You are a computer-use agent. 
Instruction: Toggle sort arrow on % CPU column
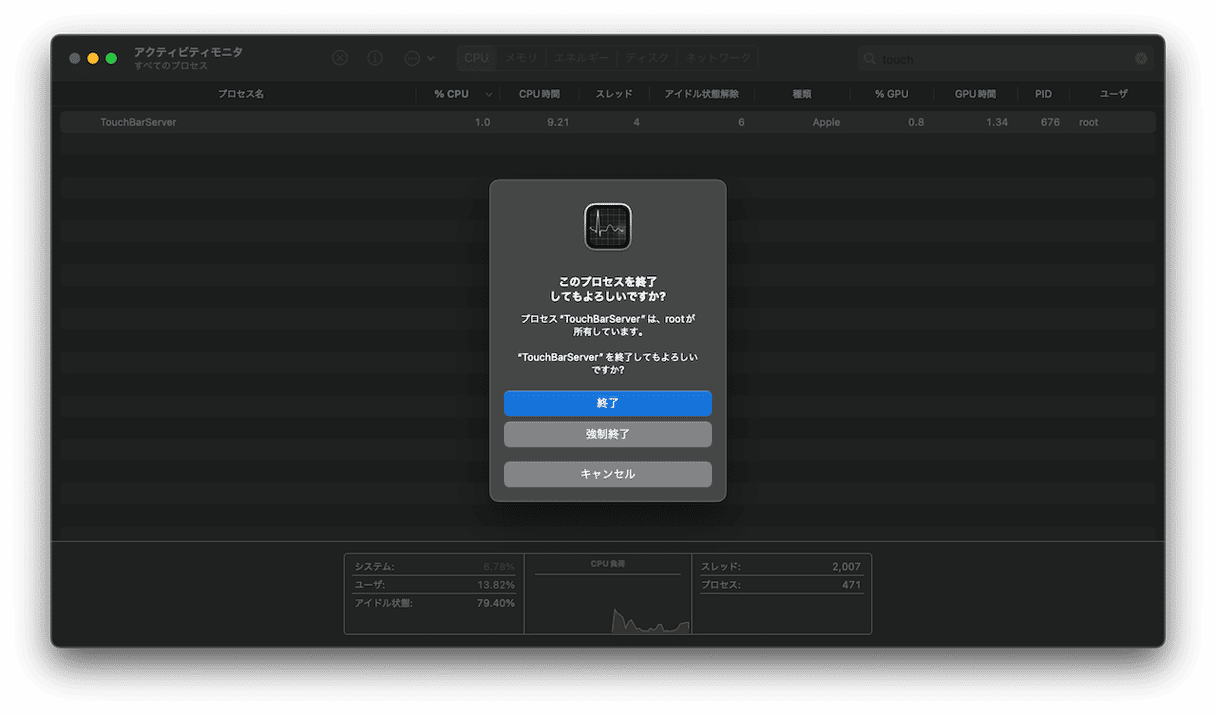[x=489, y=94]
